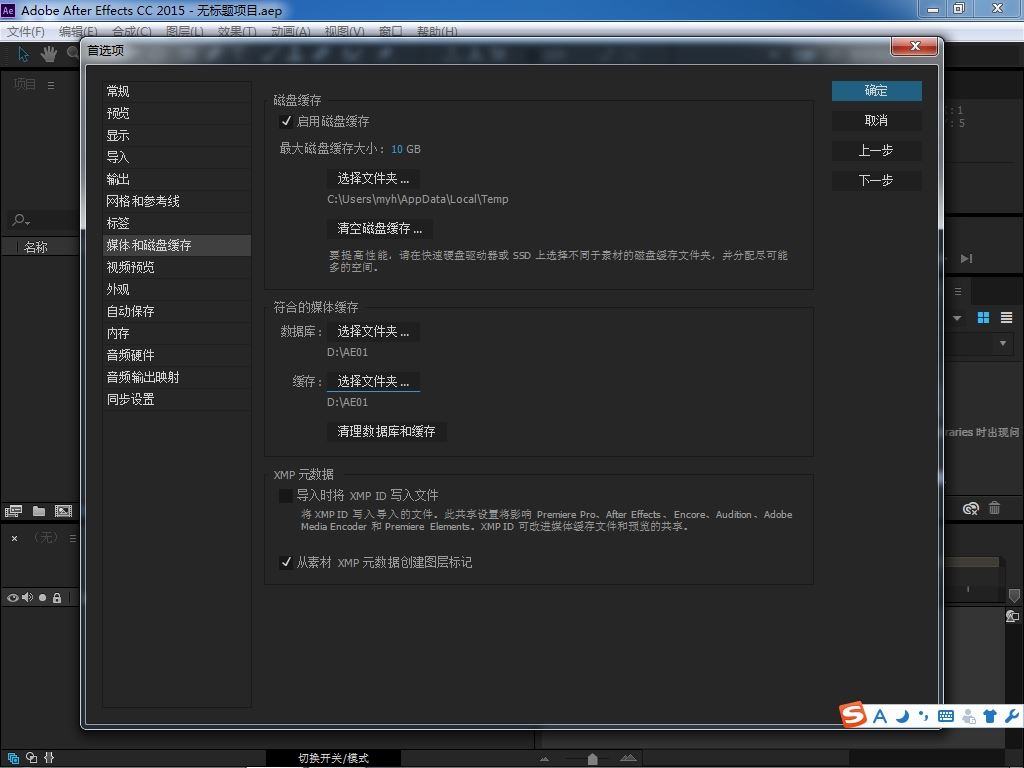Open the 动画(A) menu
Image resolution: width=1024 pixels, height=768 pixels.
pos(291,31)
